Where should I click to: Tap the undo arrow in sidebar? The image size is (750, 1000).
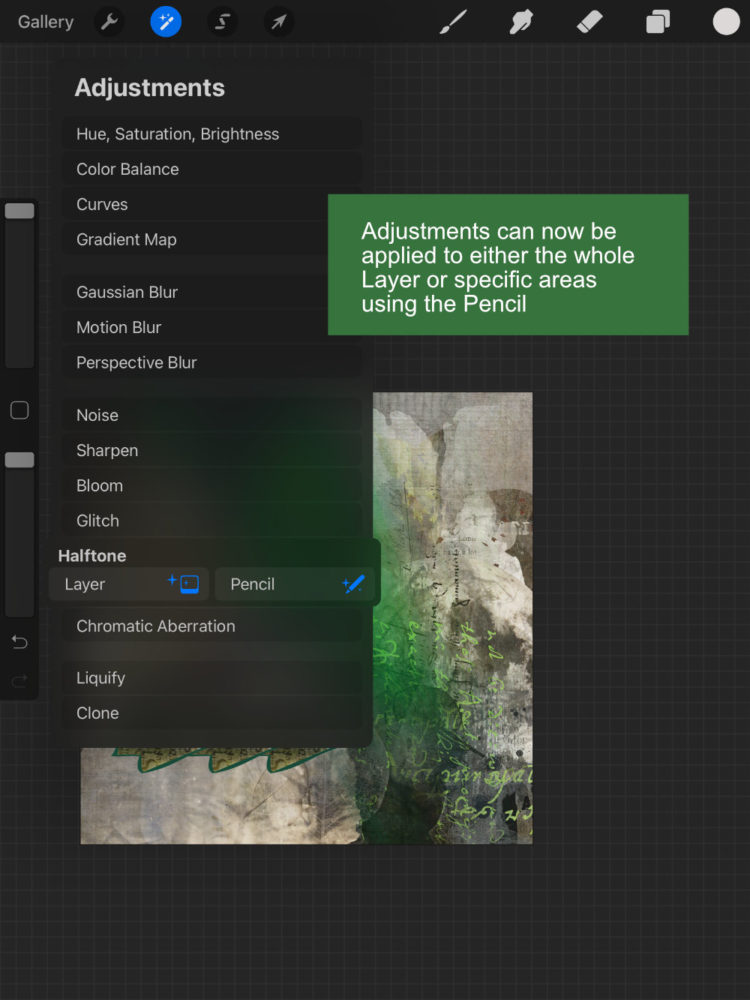19,642
